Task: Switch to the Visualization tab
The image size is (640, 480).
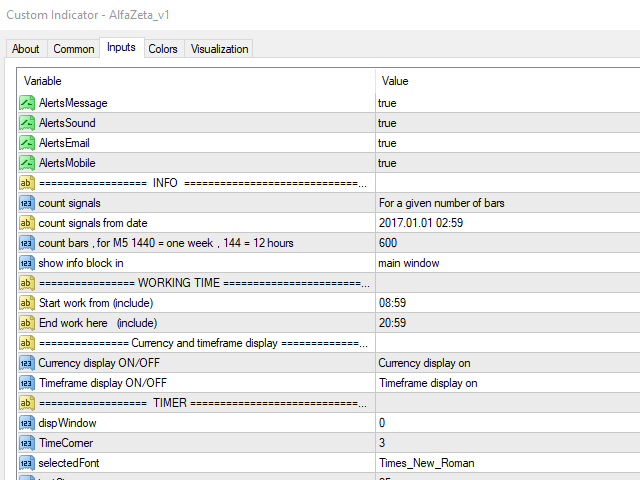Action: pyautogui.click(x=219, y=48)
